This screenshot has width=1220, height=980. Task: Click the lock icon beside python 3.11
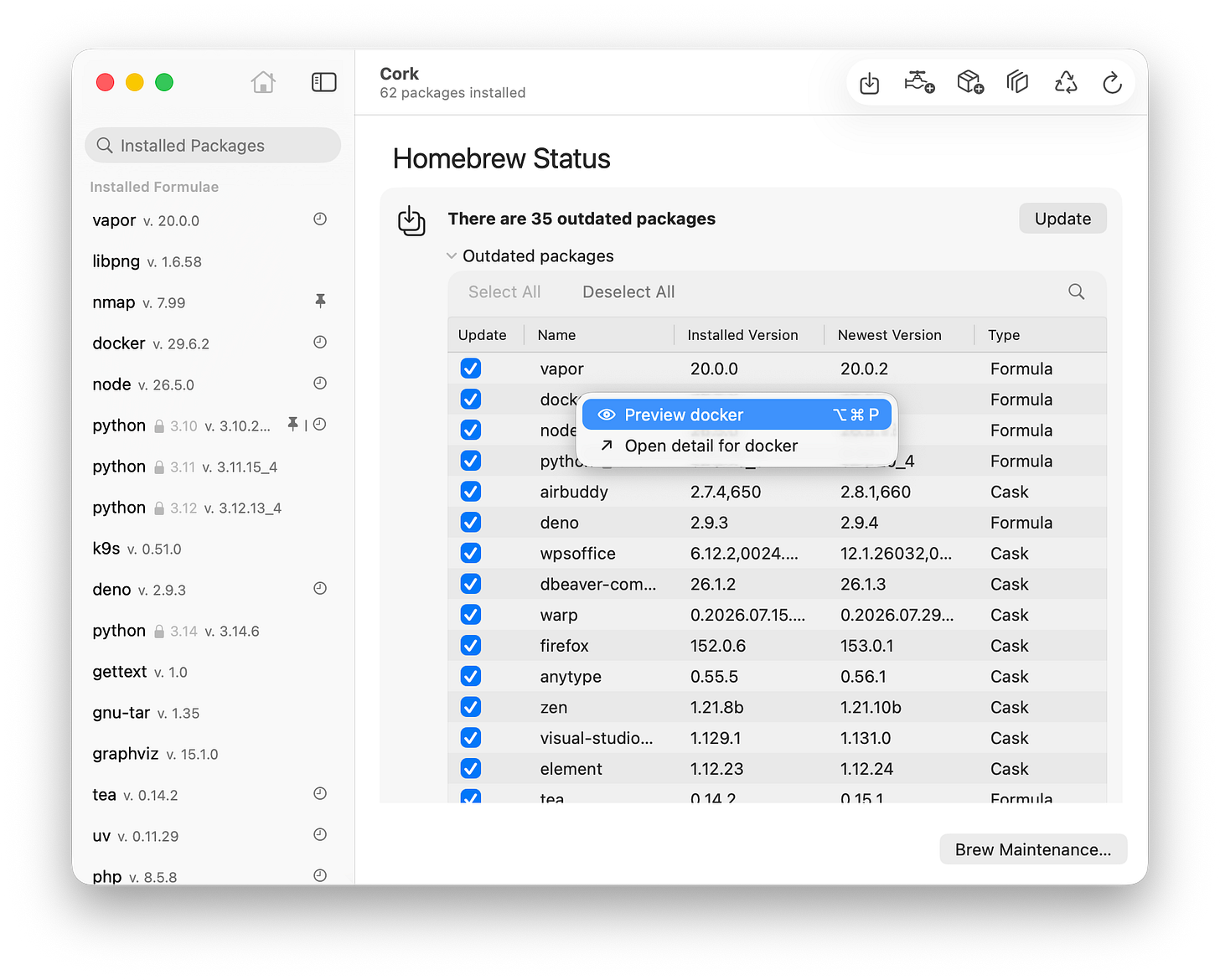tap(159, 467)
